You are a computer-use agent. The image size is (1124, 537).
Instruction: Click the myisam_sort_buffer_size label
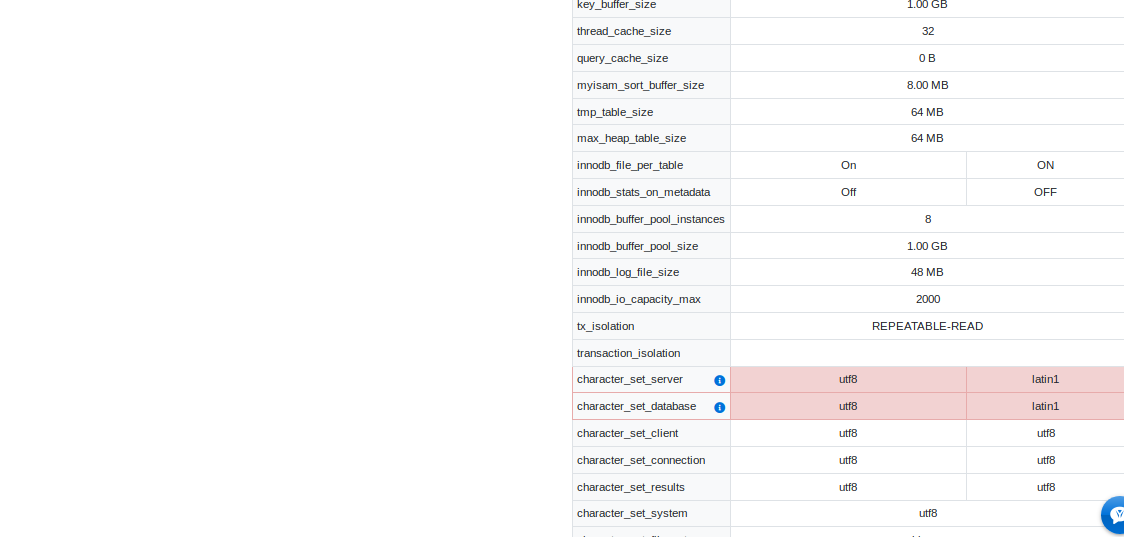pos(640,85)
